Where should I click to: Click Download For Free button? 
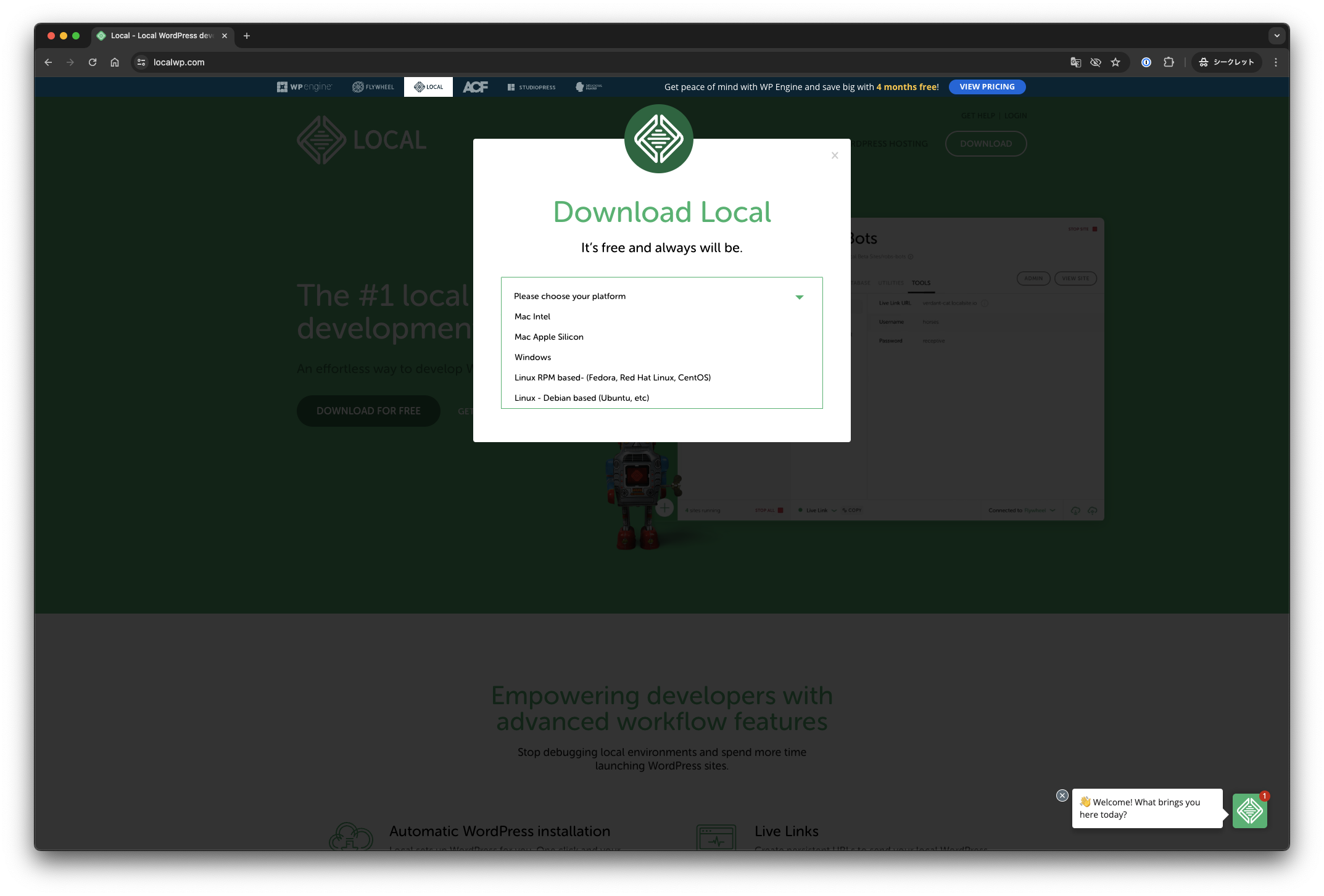[368, 411]
